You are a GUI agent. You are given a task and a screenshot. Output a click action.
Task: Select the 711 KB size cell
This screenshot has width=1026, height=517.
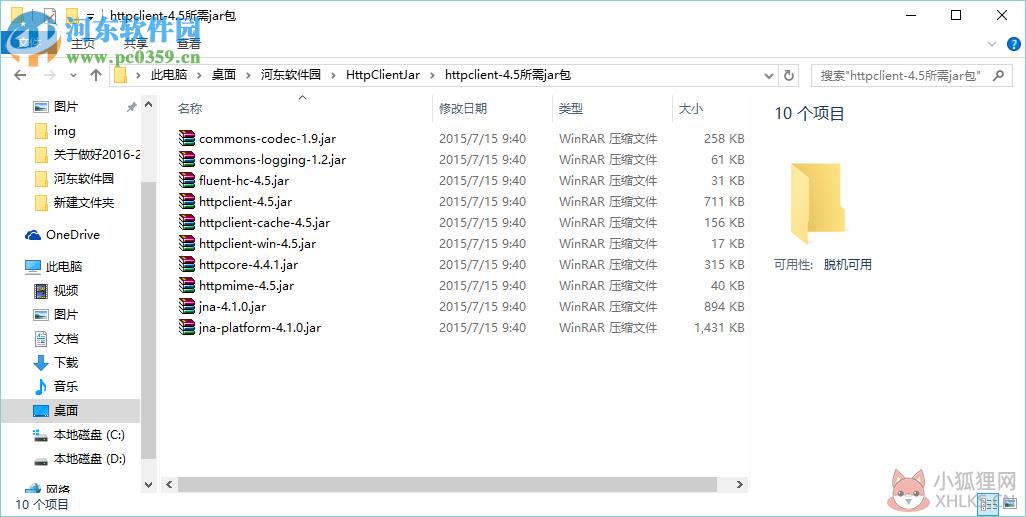pyautogui.click(x=724, y=201)
